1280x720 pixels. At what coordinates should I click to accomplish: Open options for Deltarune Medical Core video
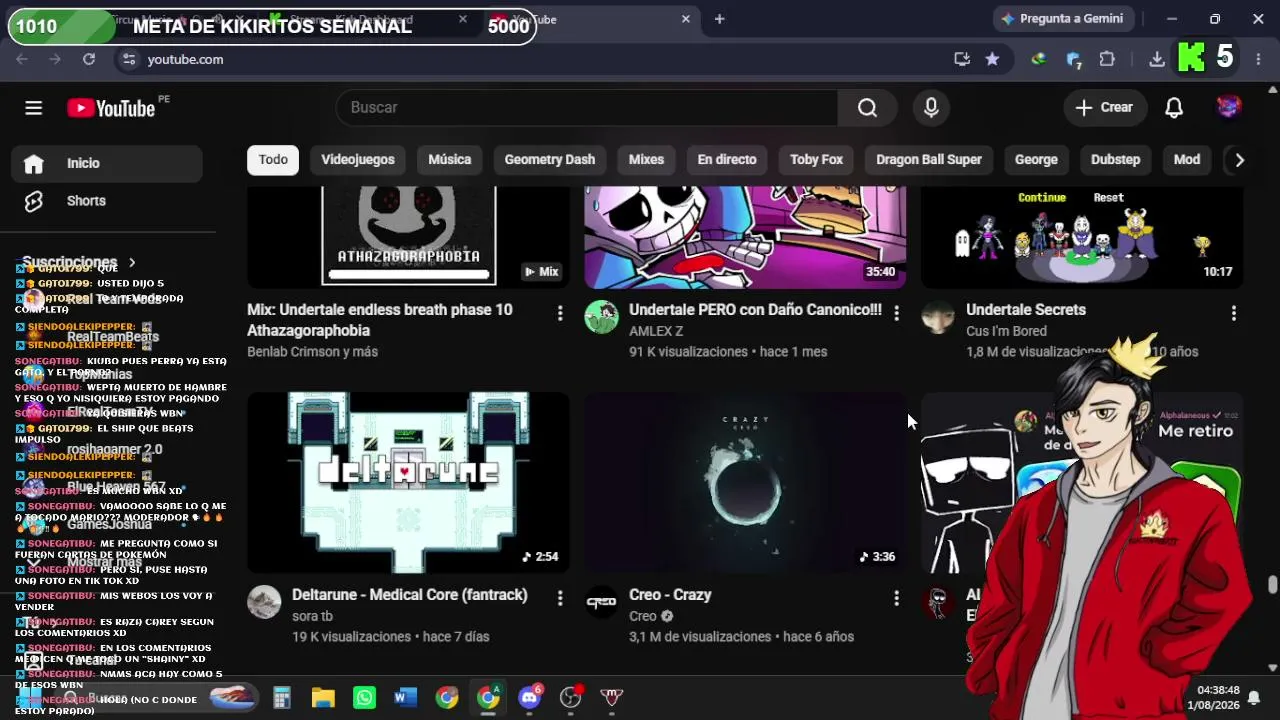559,598
